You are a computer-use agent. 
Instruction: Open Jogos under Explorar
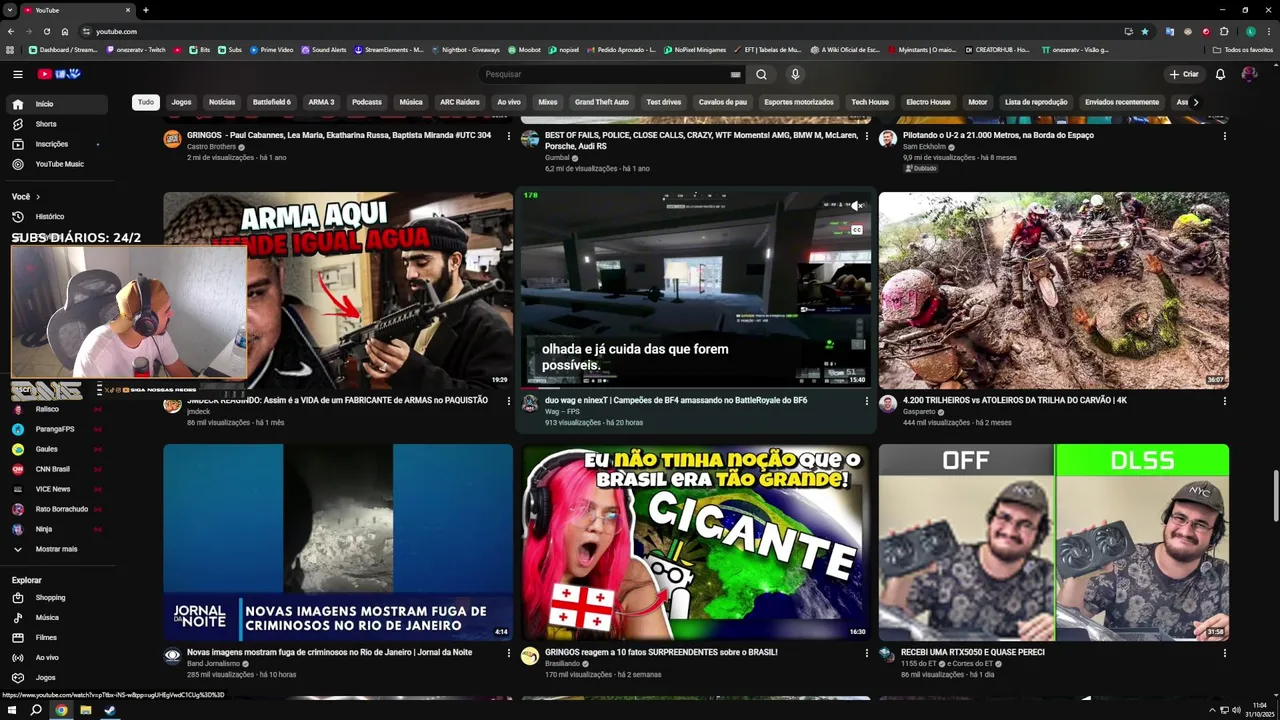click(55, 677)
